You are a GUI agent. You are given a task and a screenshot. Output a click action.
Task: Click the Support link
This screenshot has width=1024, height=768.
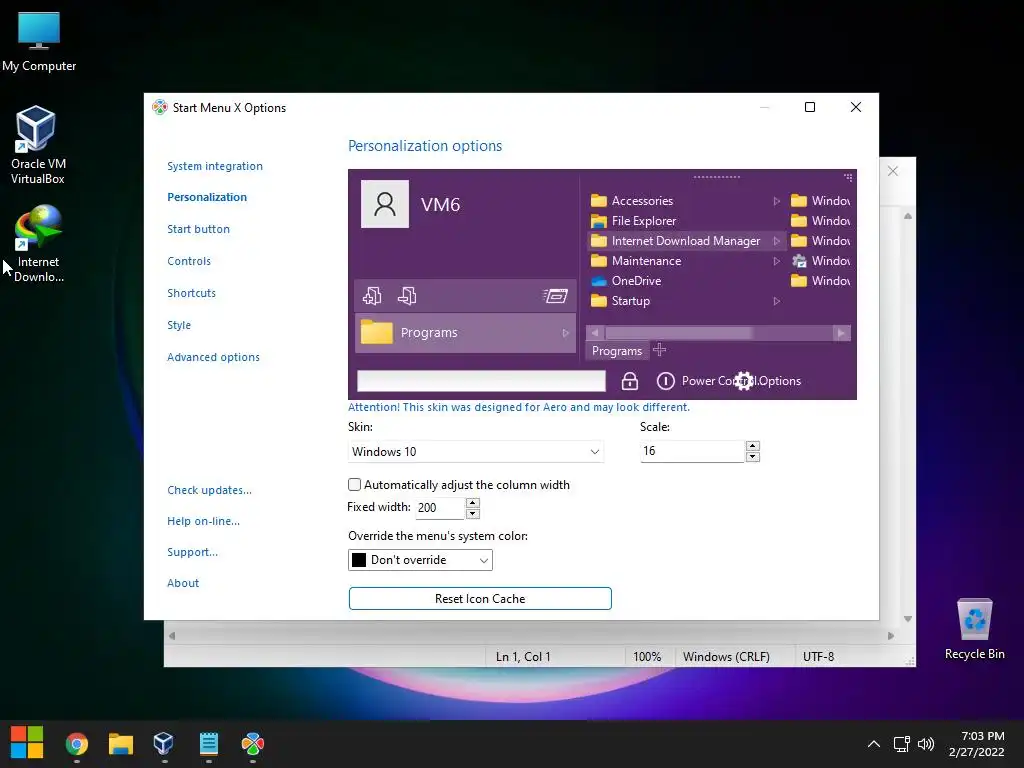[x=193, y=552]
